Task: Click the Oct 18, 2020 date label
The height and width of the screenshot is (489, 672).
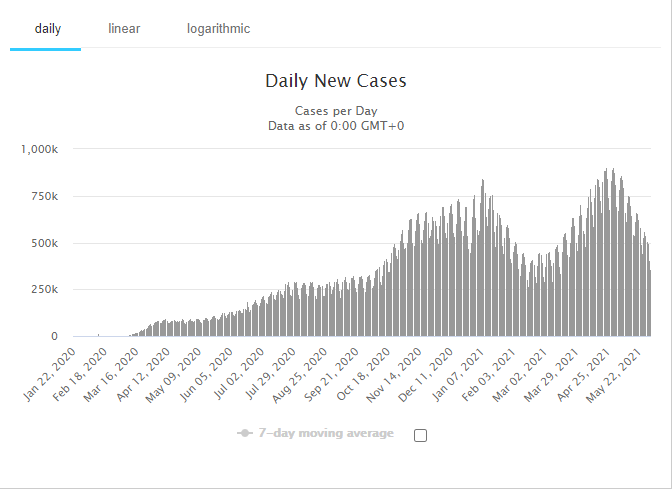Action: [363, 375]
